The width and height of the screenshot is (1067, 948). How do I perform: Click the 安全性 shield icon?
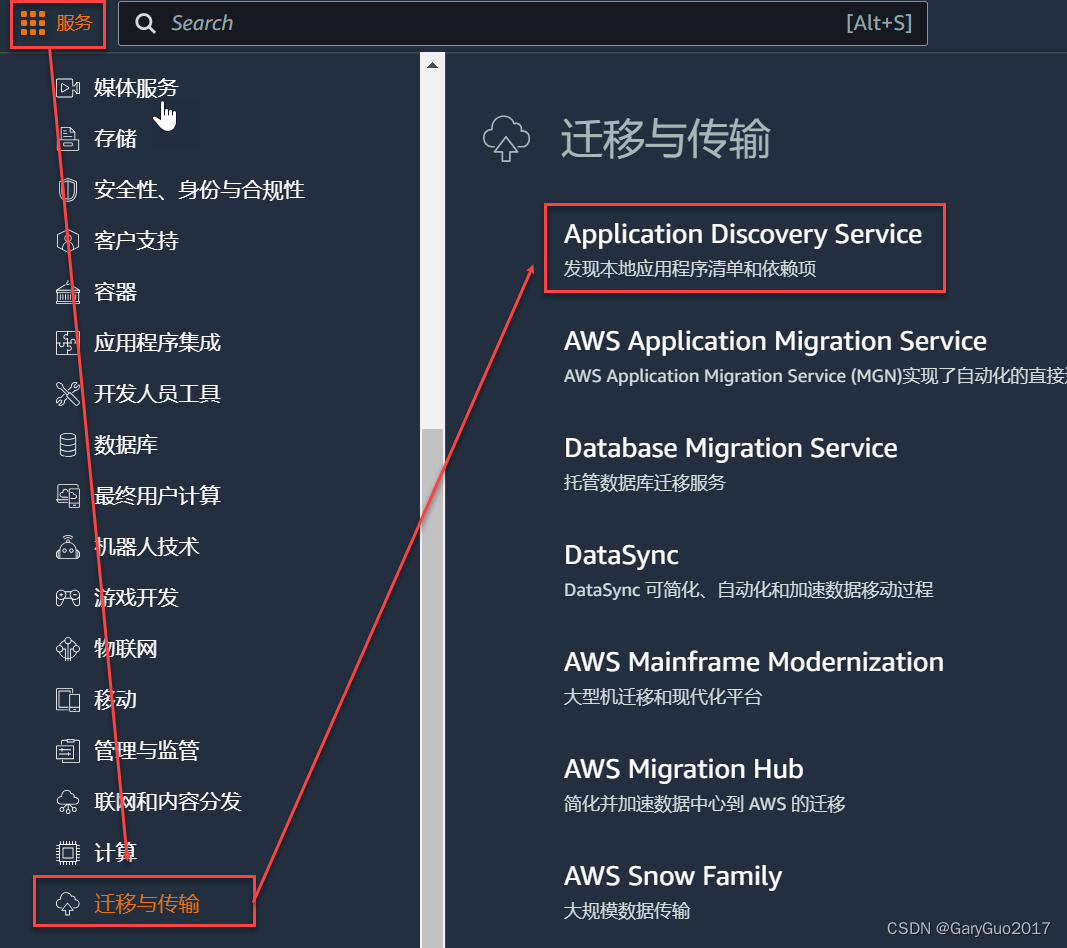coord(67,190)
